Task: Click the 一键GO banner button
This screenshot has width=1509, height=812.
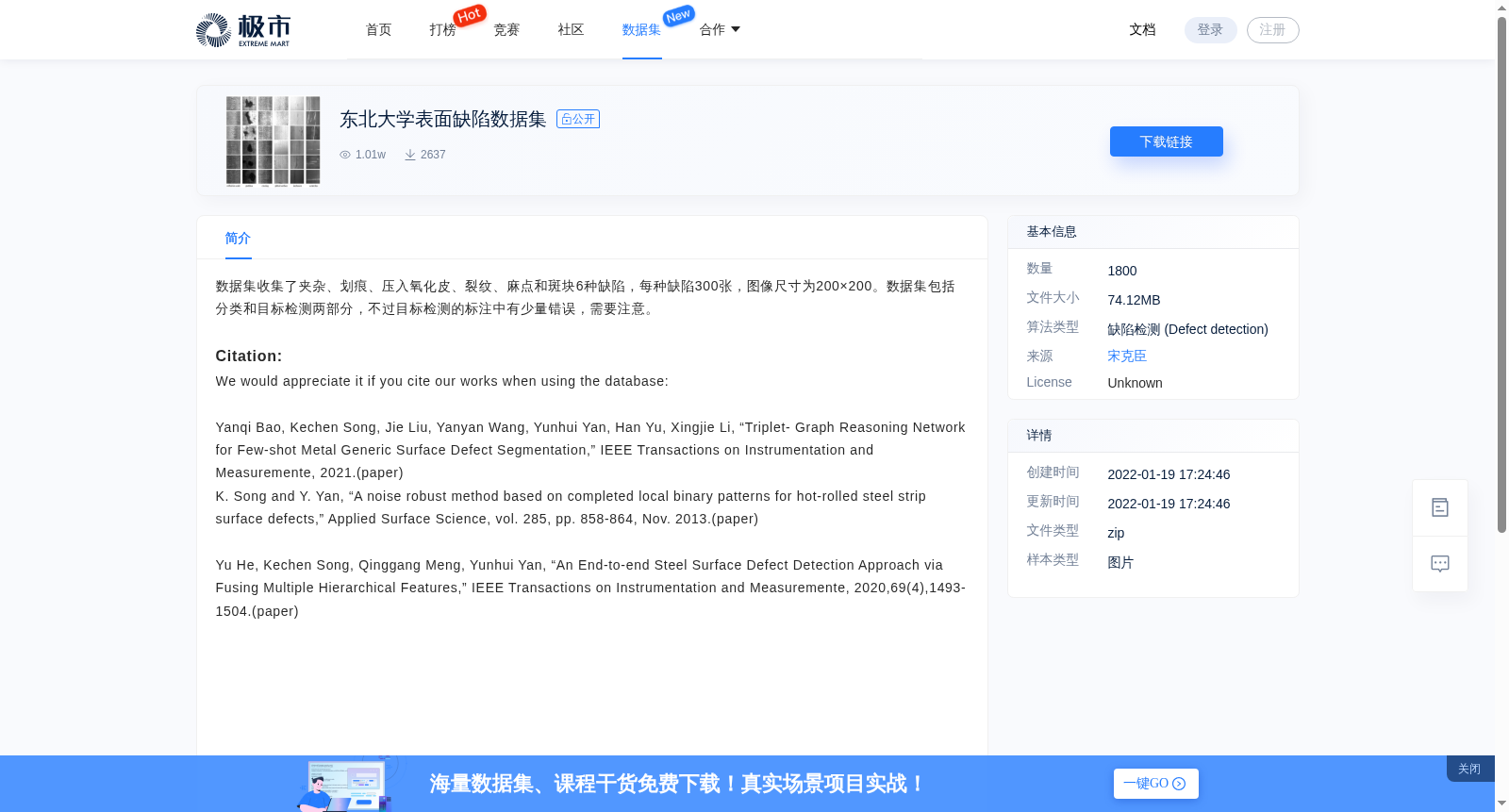Action: (1155, 784)
